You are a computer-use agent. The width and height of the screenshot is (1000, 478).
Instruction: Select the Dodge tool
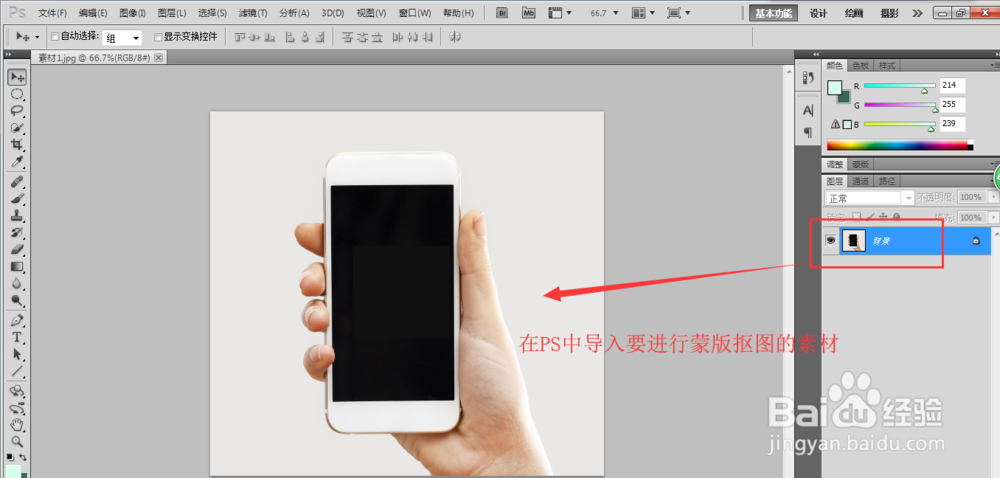(x=17, y=300)
